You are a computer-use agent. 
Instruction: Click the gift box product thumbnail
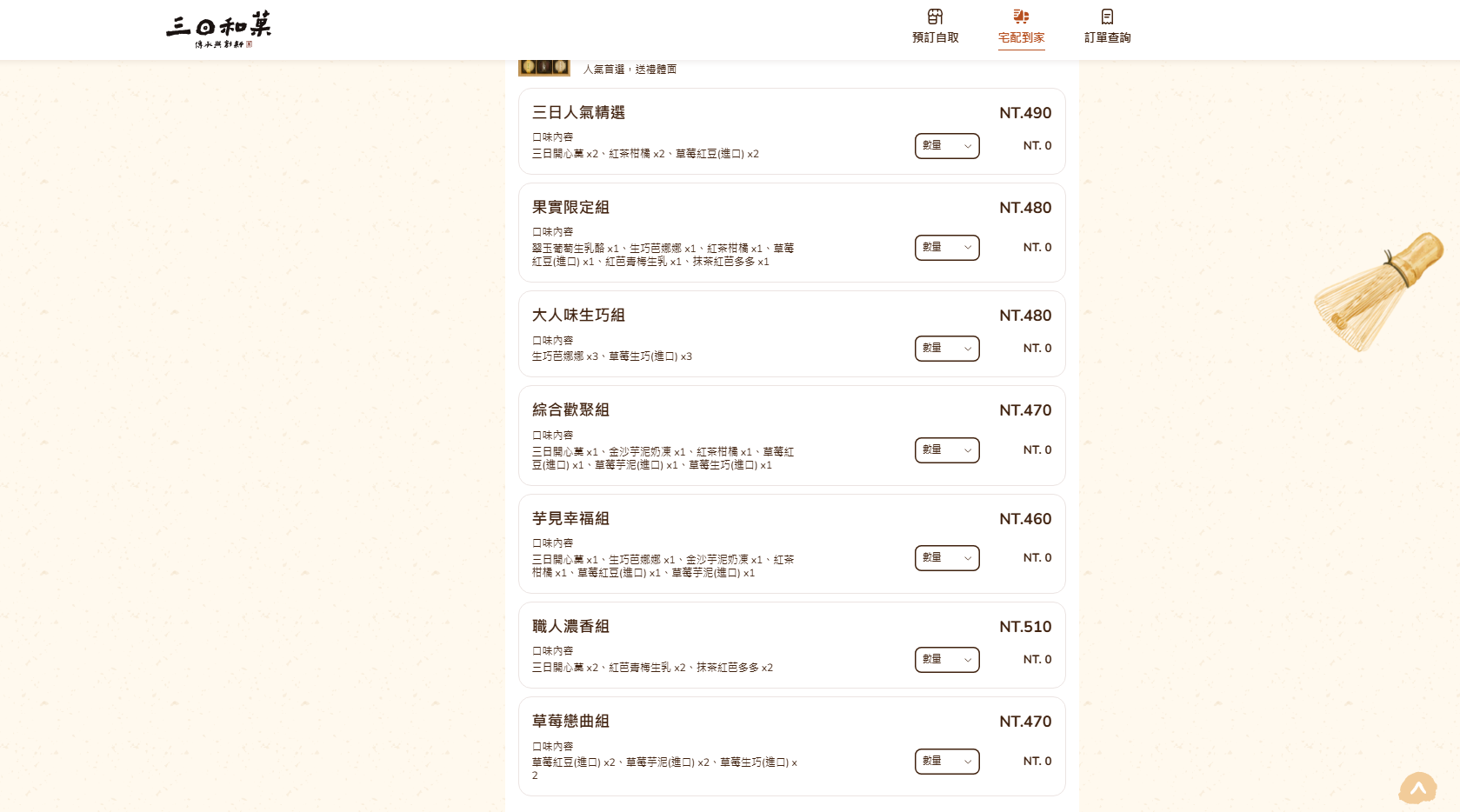point(544,67)
